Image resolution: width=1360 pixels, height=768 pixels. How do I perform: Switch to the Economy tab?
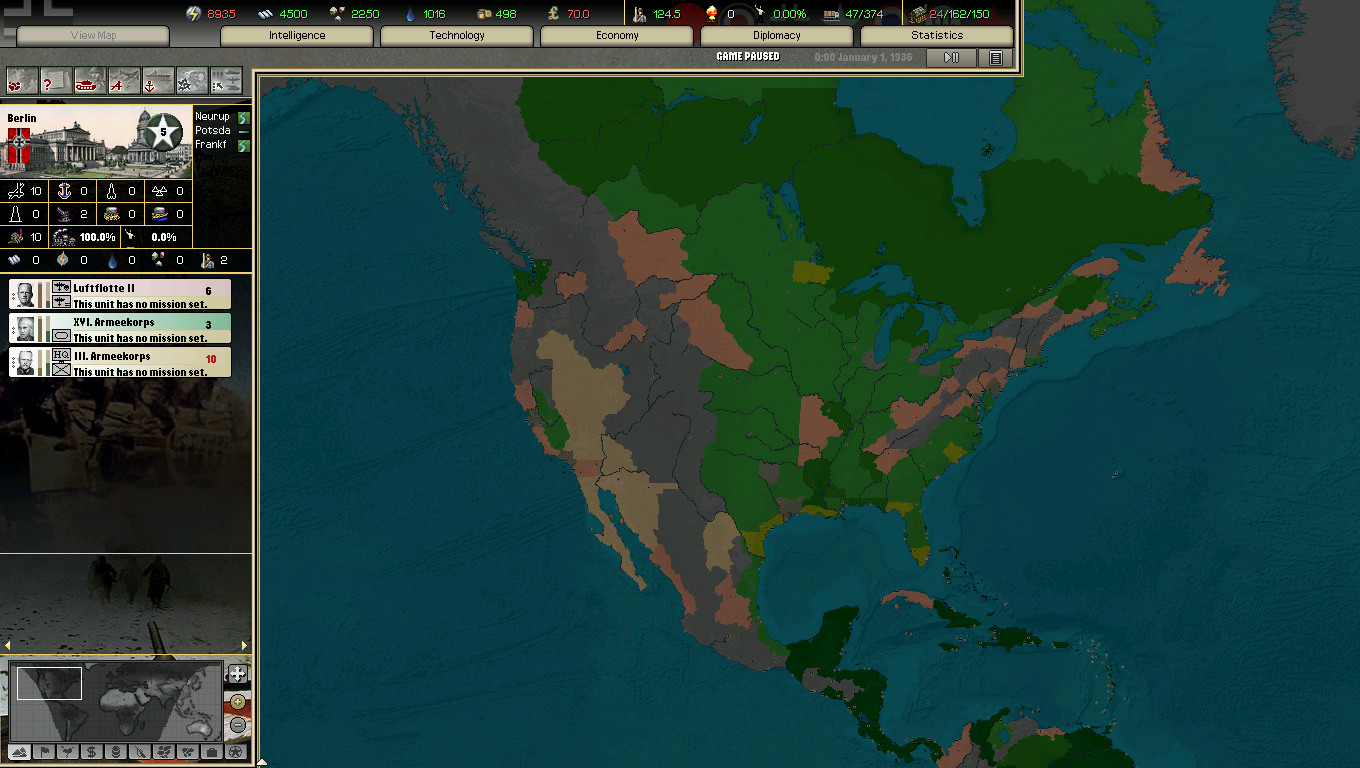coord(617,36)
